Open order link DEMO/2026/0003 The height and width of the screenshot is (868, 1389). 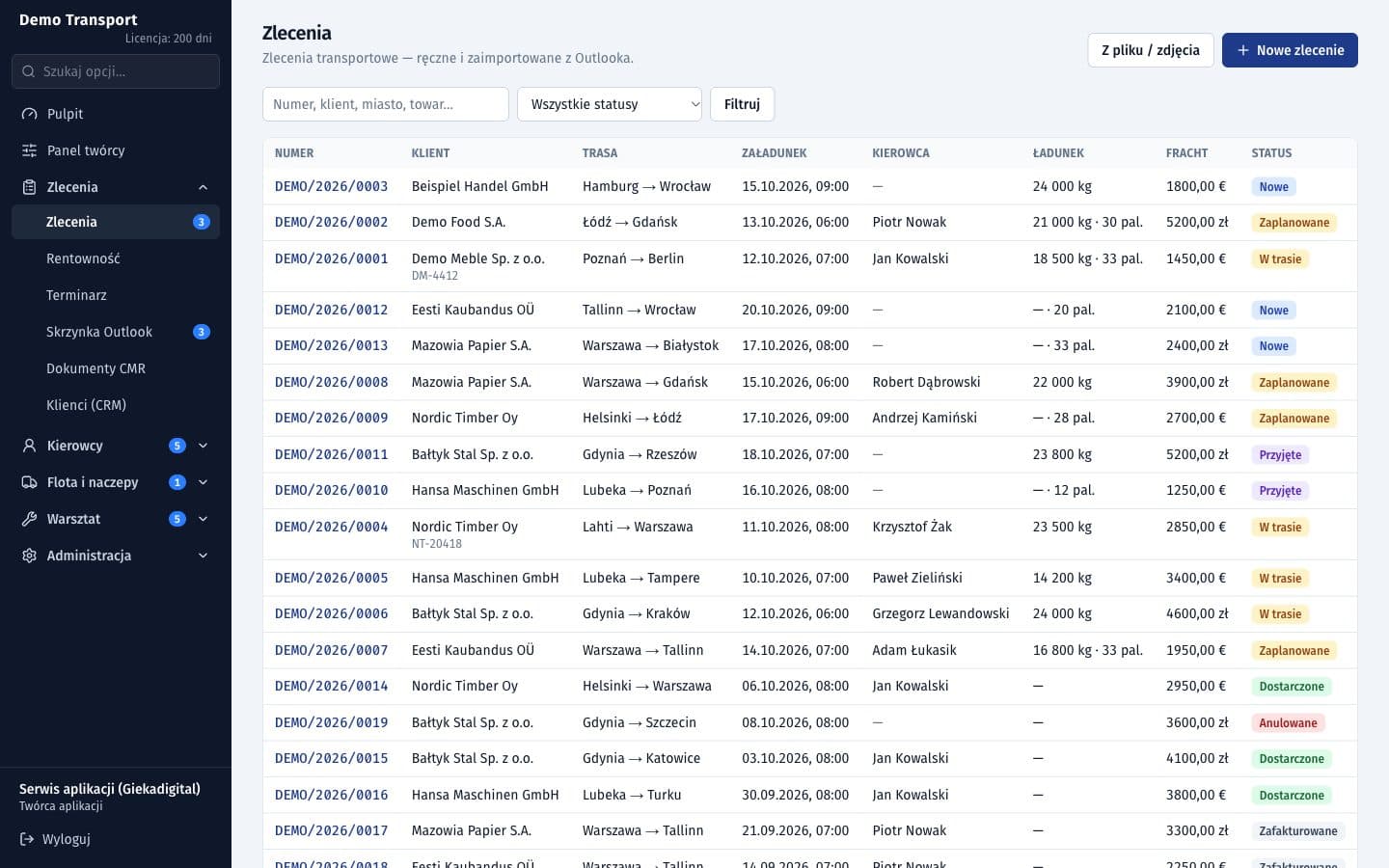(331, 186)
